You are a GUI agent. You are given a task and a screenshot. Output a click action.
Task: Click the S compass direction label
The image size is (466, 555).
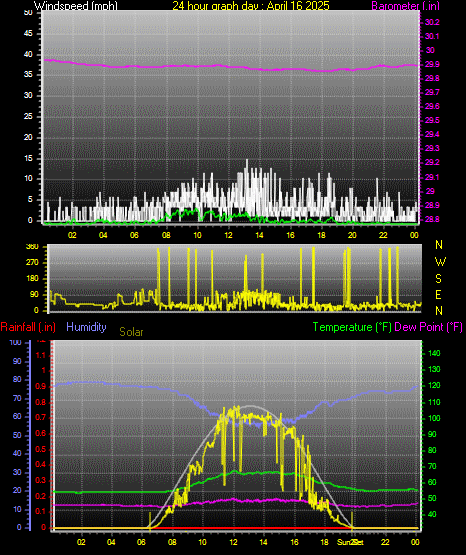pyautogui.click(x=438, y=279)
